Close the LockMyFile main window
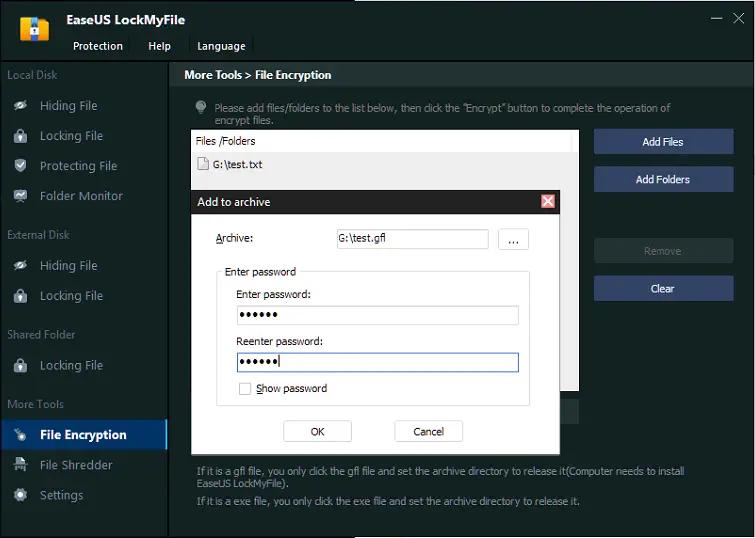 pyautogui.click(x=739, y=19)
